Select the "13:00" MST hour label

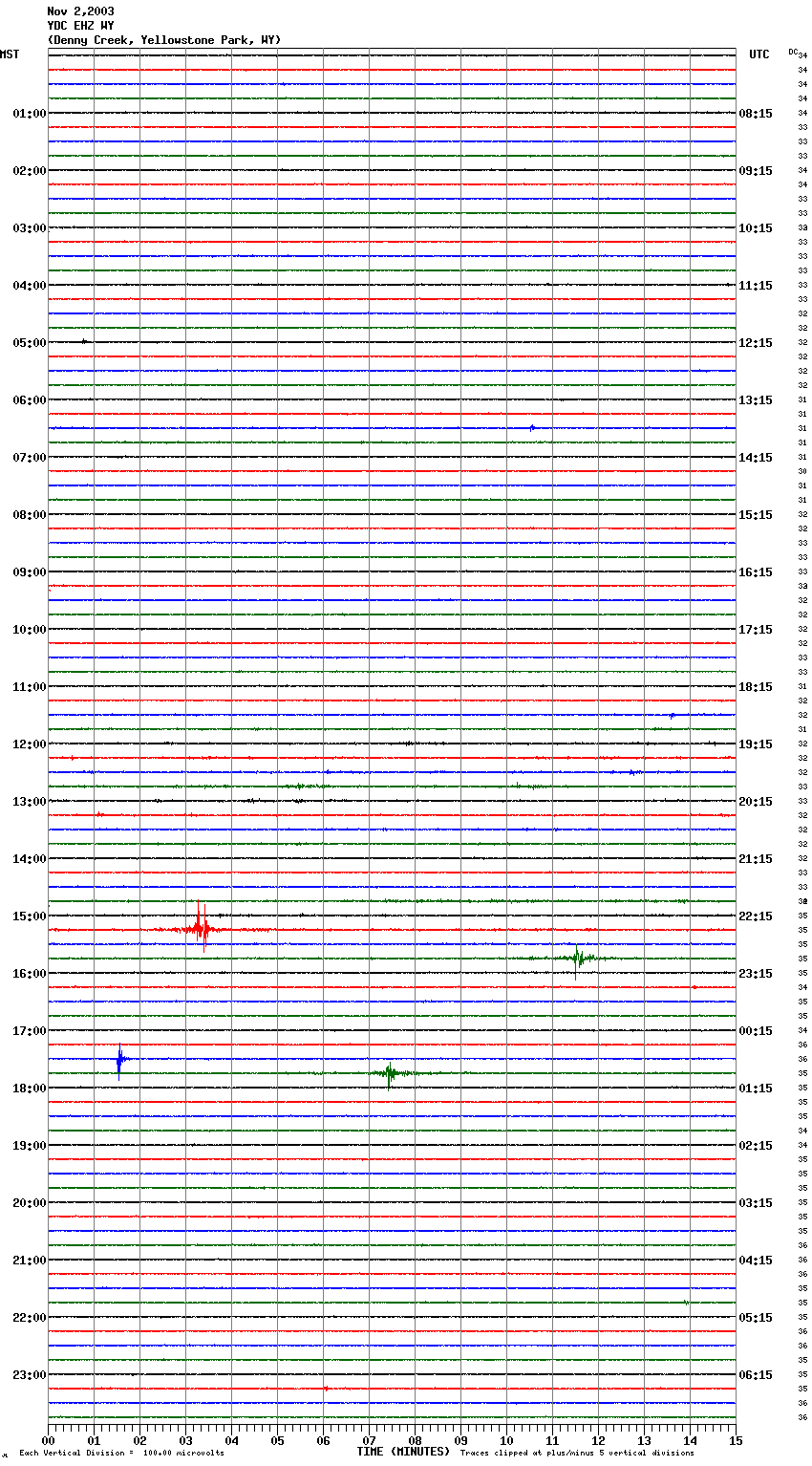point(30,802)
